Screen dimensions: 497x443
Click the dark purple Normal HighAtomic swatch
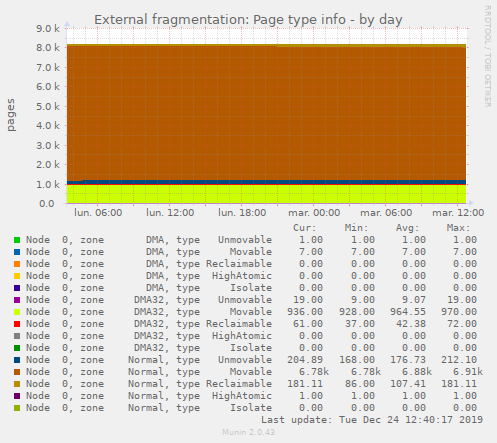tap(17, 396)
